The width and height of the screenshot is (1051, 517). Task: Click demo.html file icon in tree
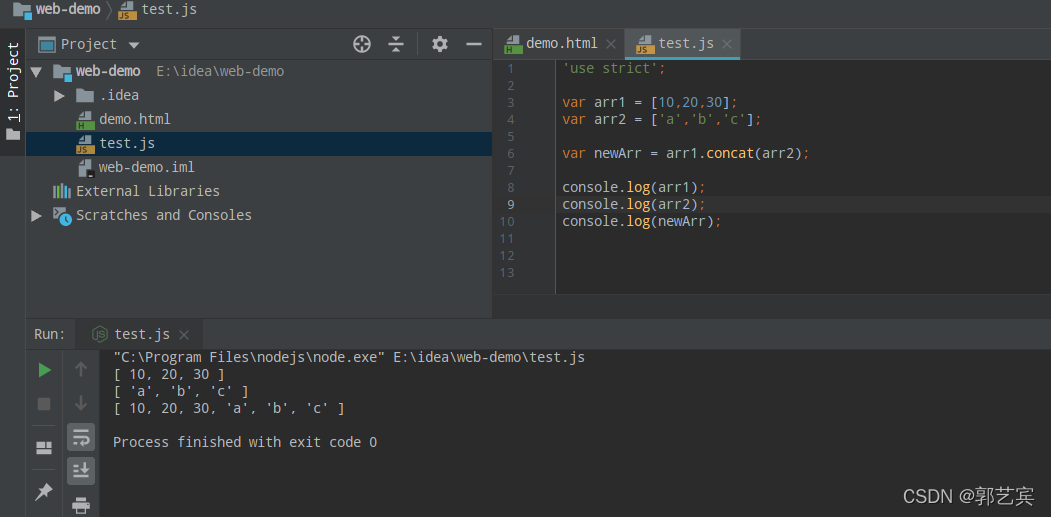click(x=85, y=120)
